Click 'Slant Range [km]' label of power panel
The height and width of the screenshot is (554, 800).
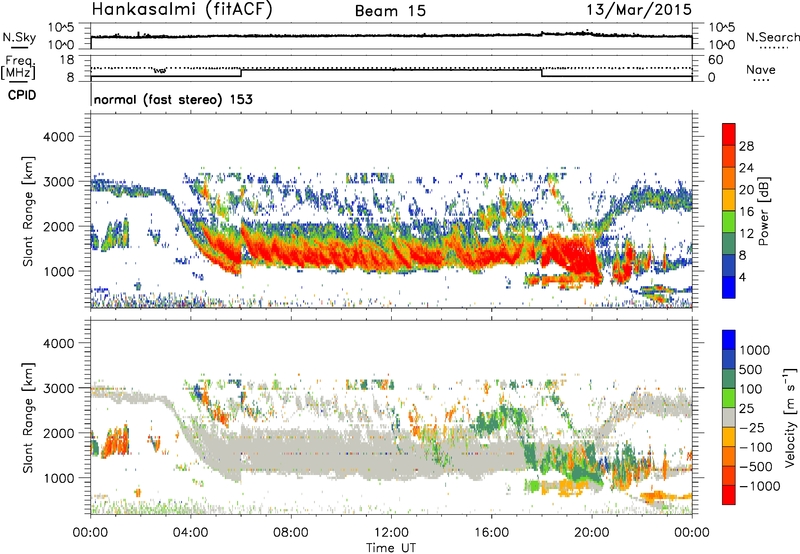point(28,211)
